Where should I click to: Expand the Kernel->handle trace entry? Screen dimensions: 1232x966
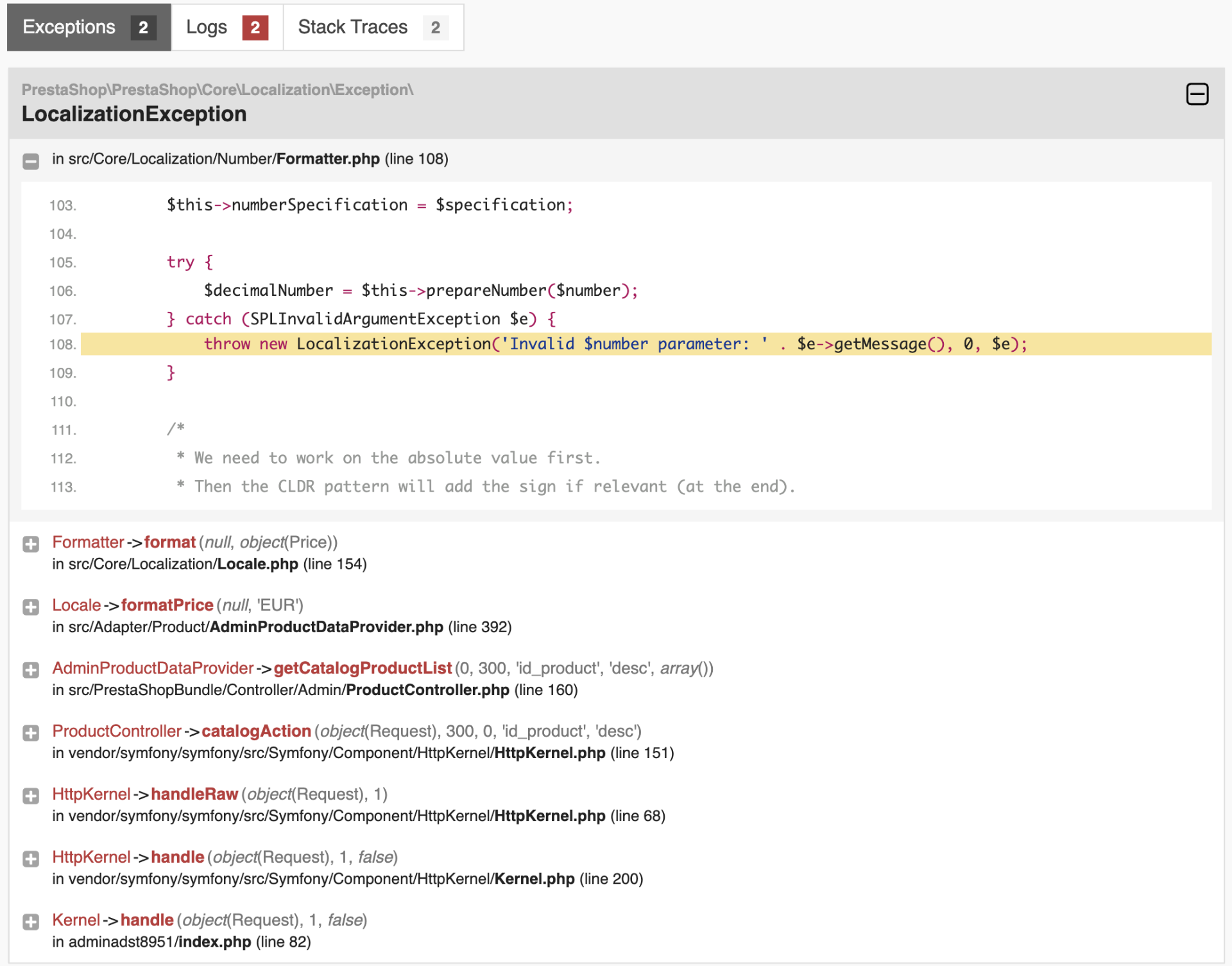[x=31, y=922]
